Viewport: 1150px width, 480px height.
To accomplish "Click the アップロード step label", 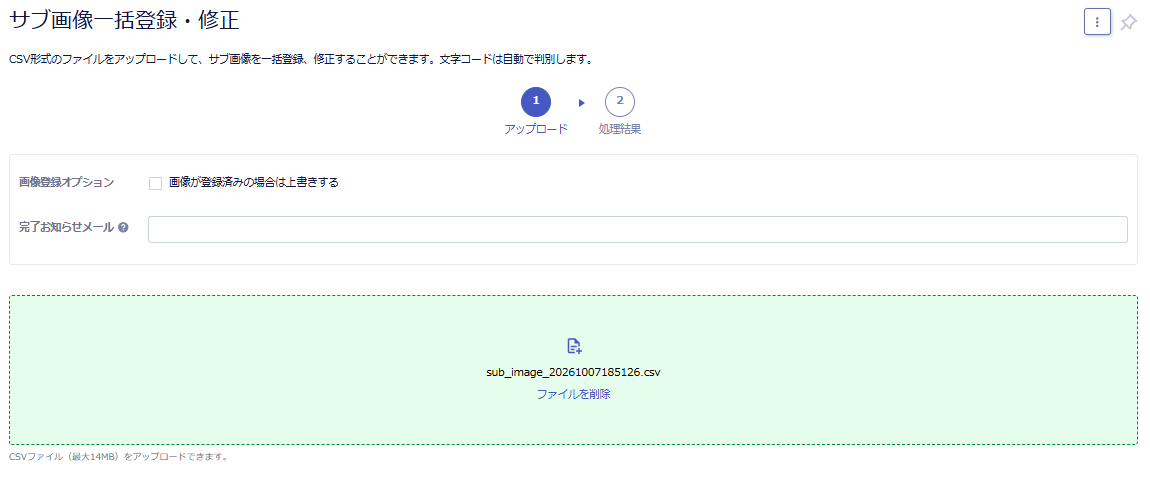I will [x=536, y=129].
